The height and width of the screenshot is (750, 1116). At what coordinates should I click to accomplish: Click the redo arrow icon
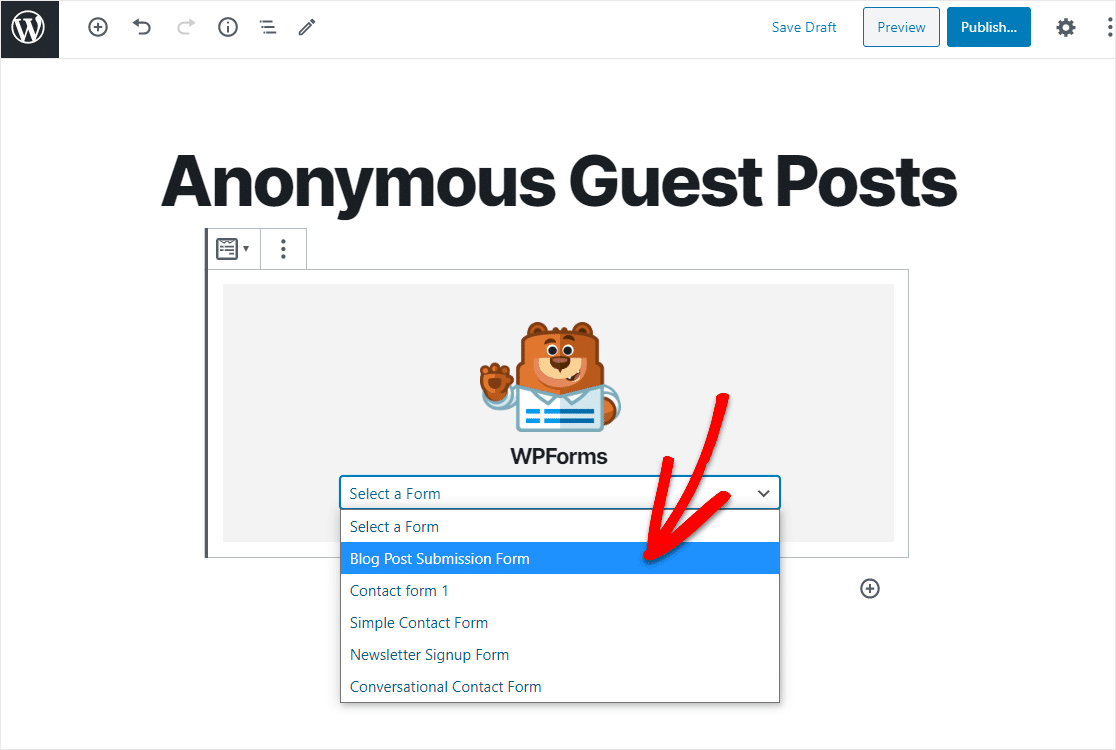click(186, 28)
